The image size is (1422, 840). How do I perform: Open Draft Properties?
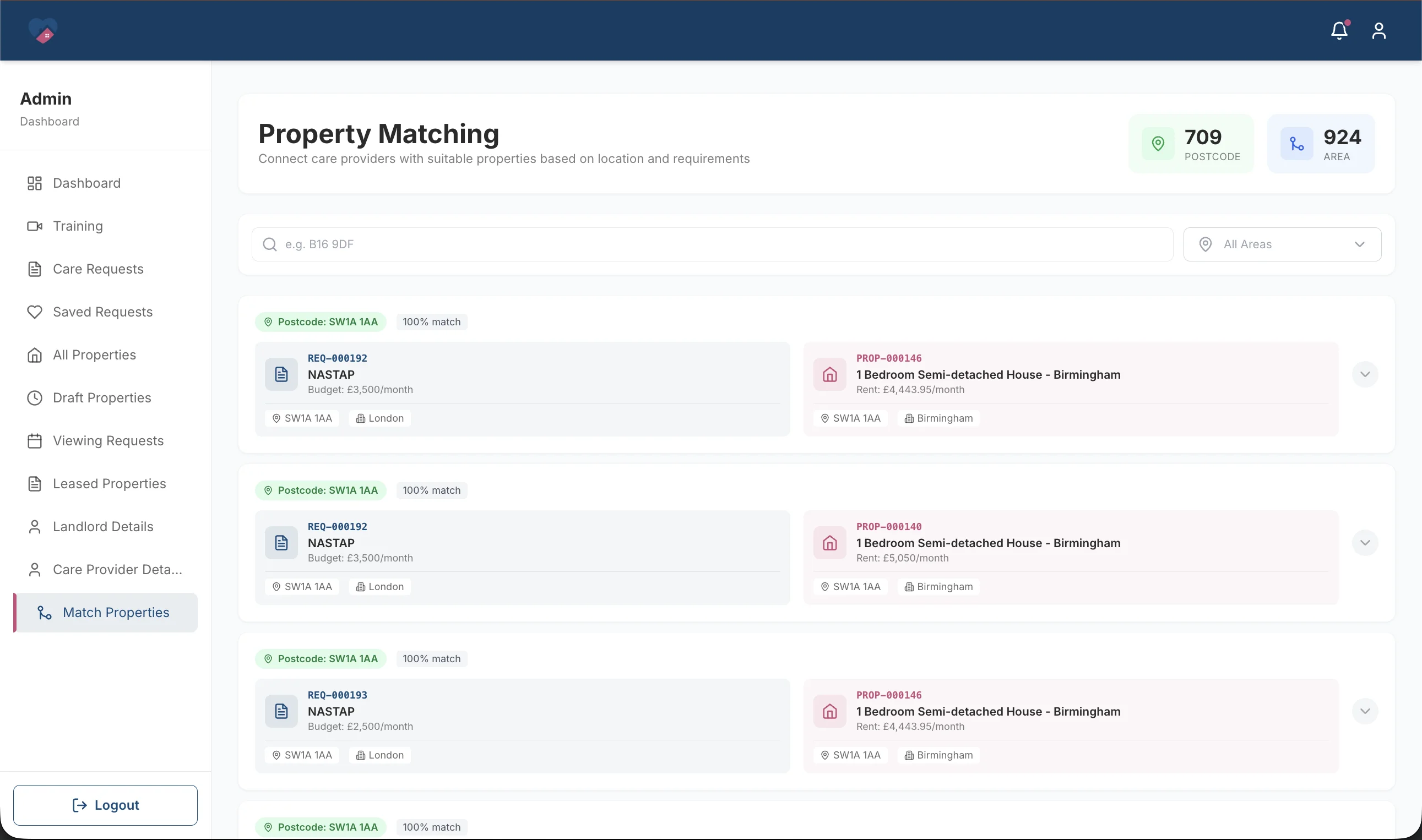coord(105,398)
